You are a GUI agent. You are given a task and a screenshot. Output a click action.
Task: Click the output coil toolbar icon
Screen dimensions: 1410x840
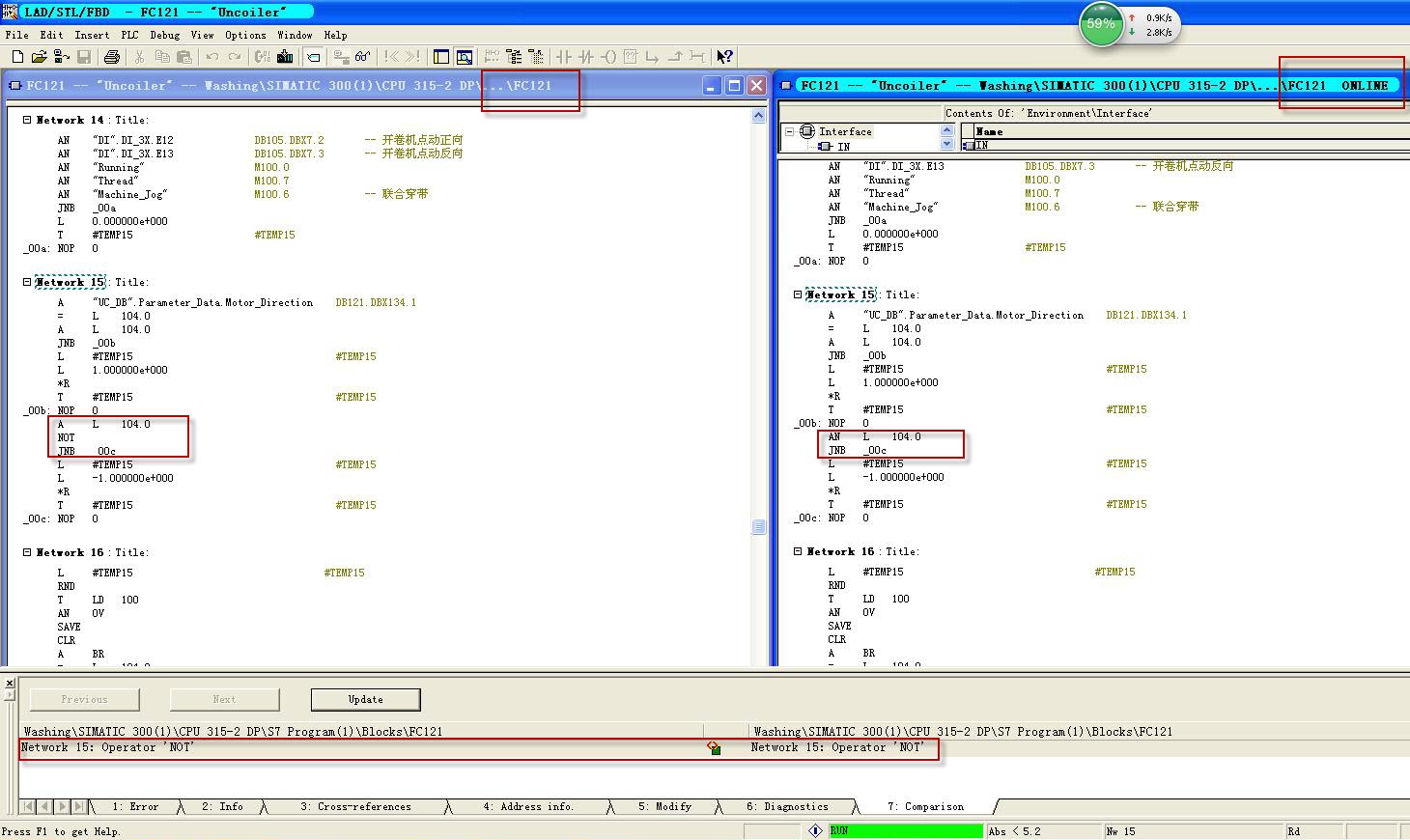click(x=608, y=57)
